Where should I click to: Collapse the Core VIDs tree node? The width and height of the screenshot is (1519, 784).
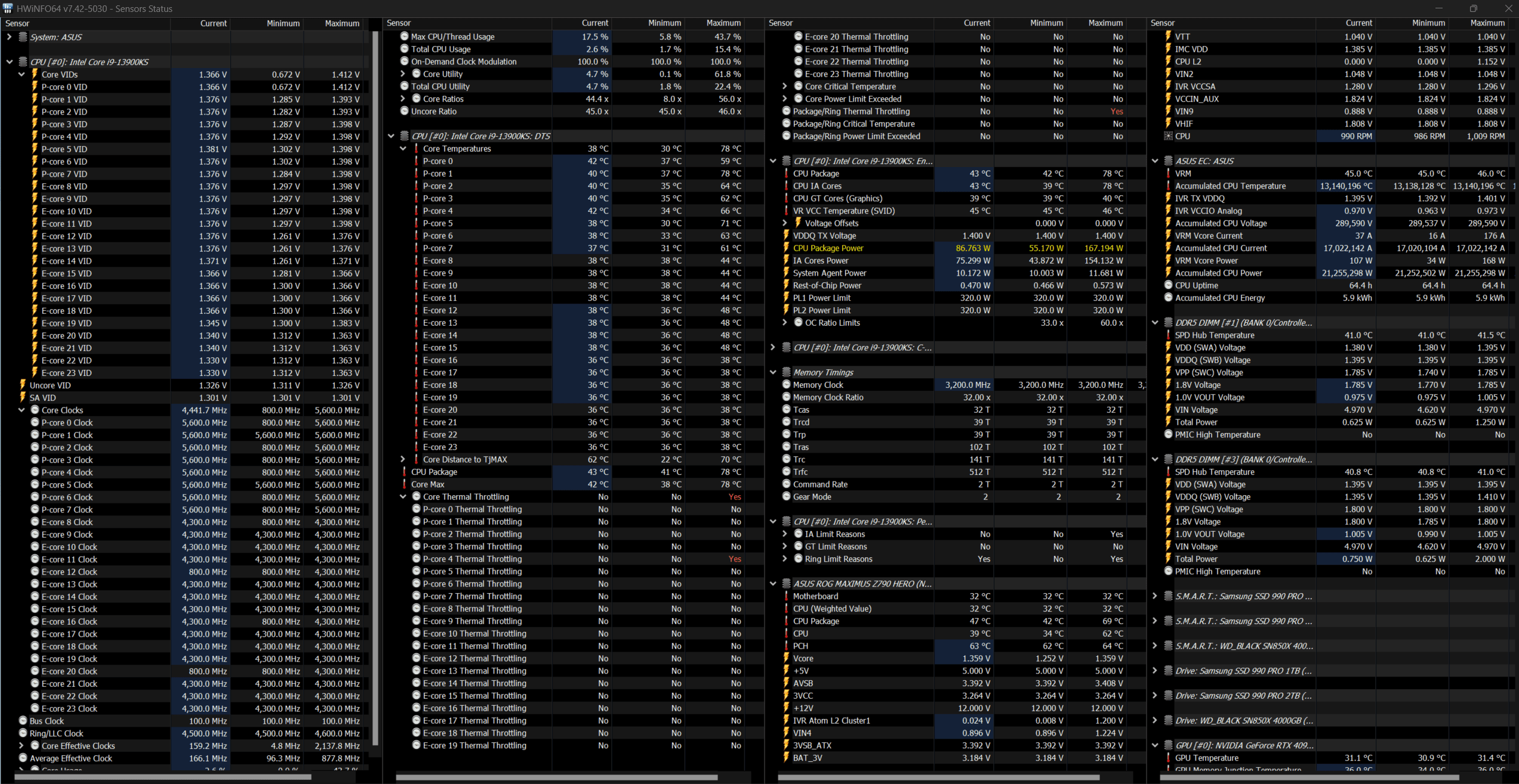[21, 75]
